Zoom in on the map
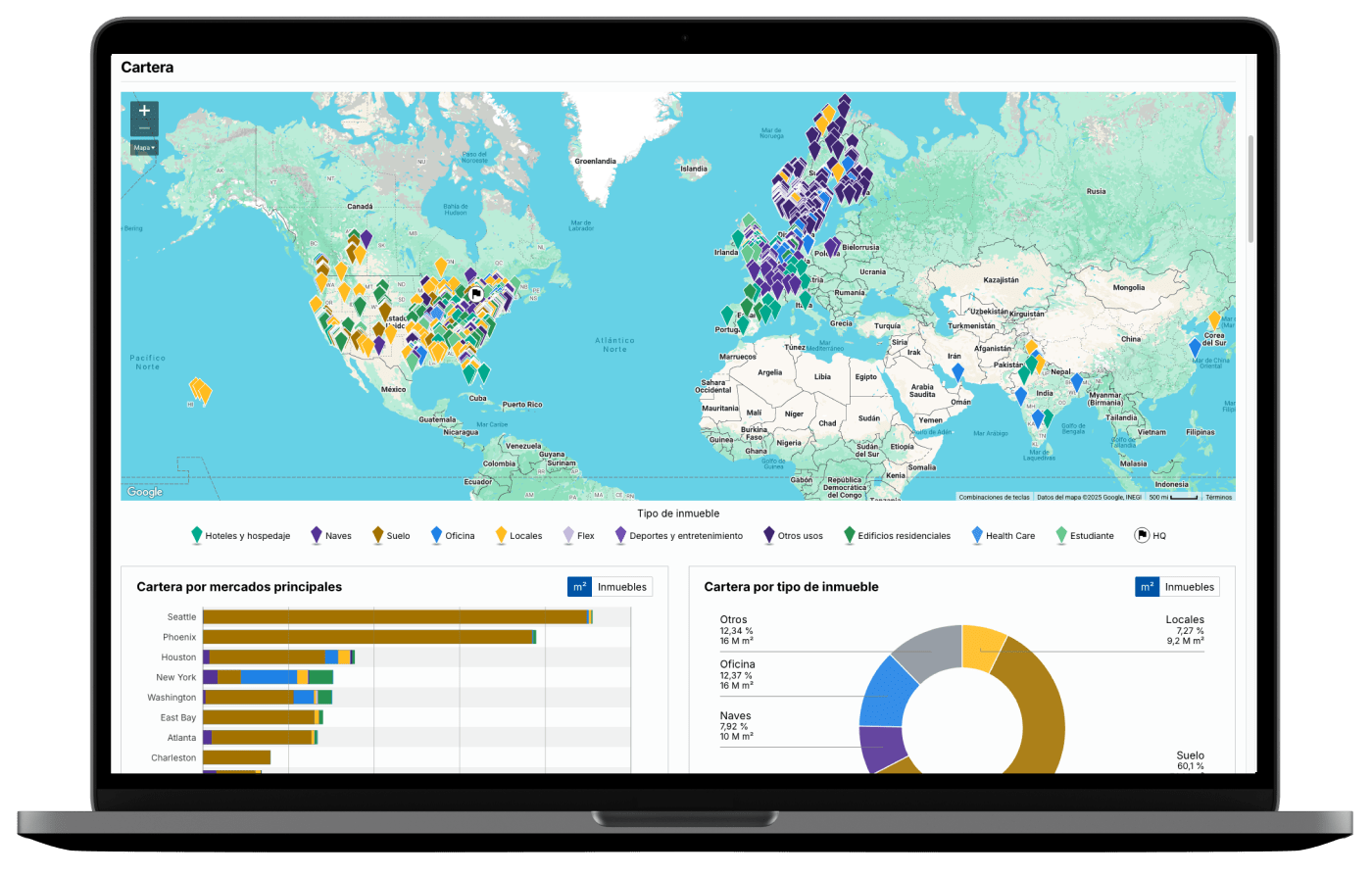 tap(144, 111)
